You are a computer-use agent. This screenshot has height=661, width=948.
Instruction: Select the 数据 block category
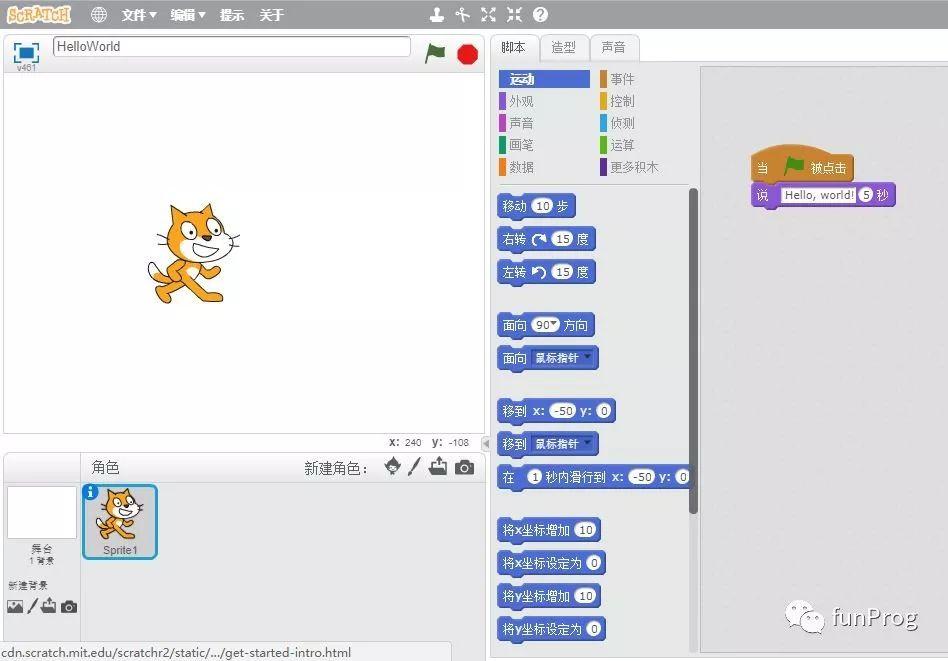[x=517, y=167]
